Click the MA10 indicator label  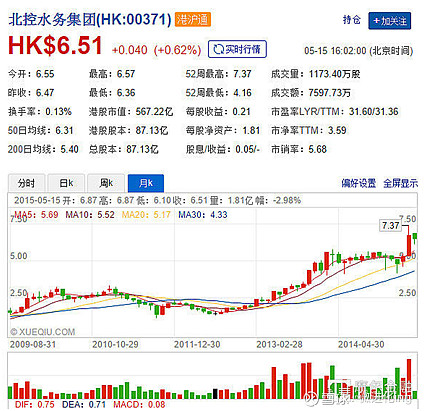pos(90,215)
